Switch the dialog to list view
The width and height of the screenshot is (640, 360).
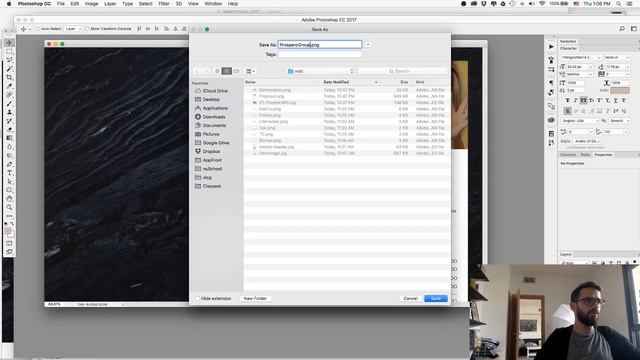click(227, 71)
